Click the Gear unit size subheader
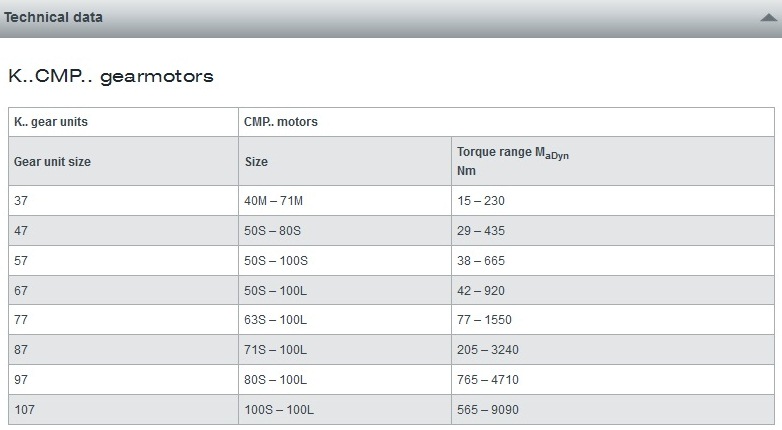The image size is (782, 430). (53, 162)
